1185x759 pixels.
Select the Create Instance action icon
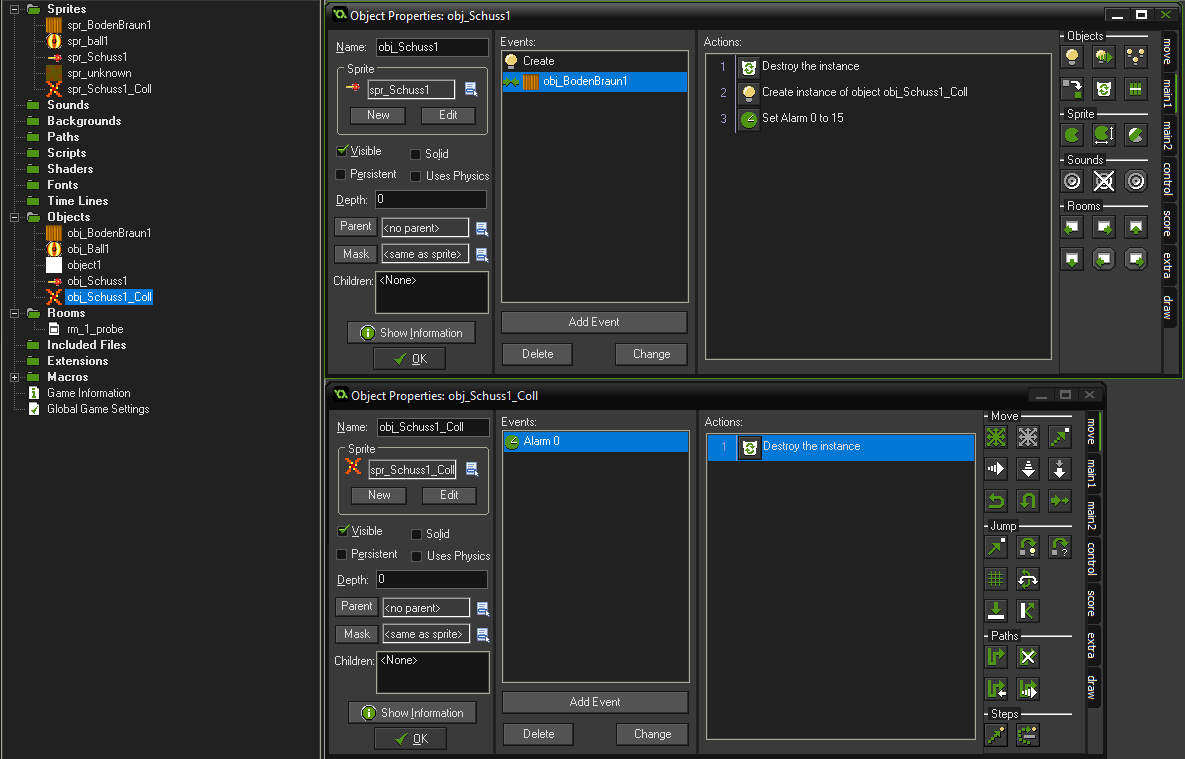point(1072,57)
